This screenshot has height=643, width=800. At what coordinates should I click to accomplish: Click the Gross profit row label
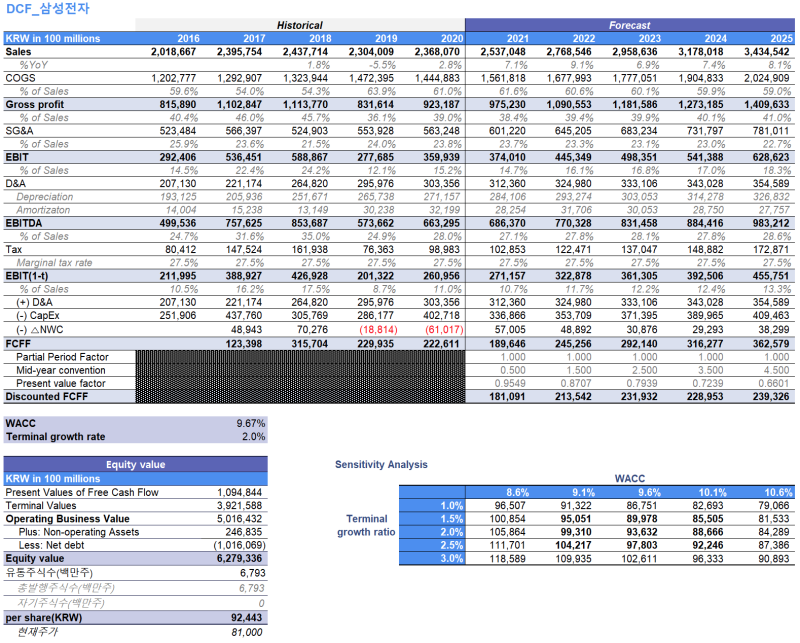[35, 105]
